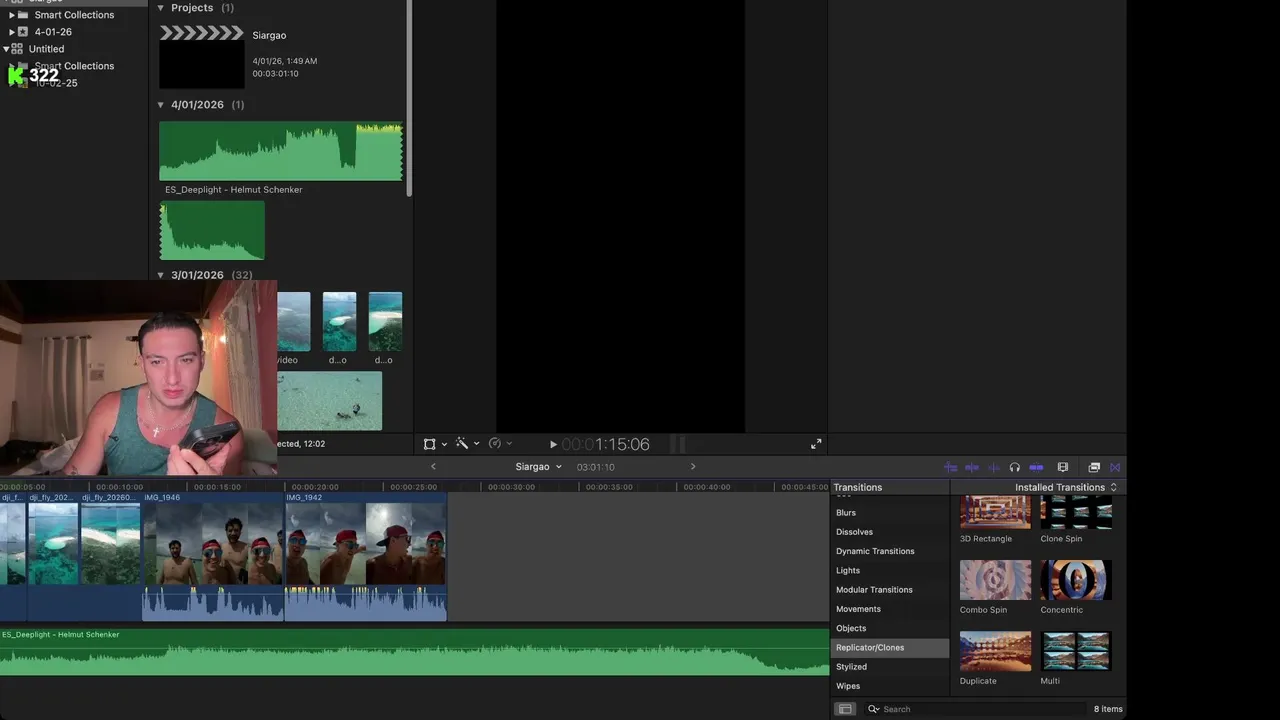Collapse the 3/01/2026 group triangle
1280x720 pixels.
160,275
